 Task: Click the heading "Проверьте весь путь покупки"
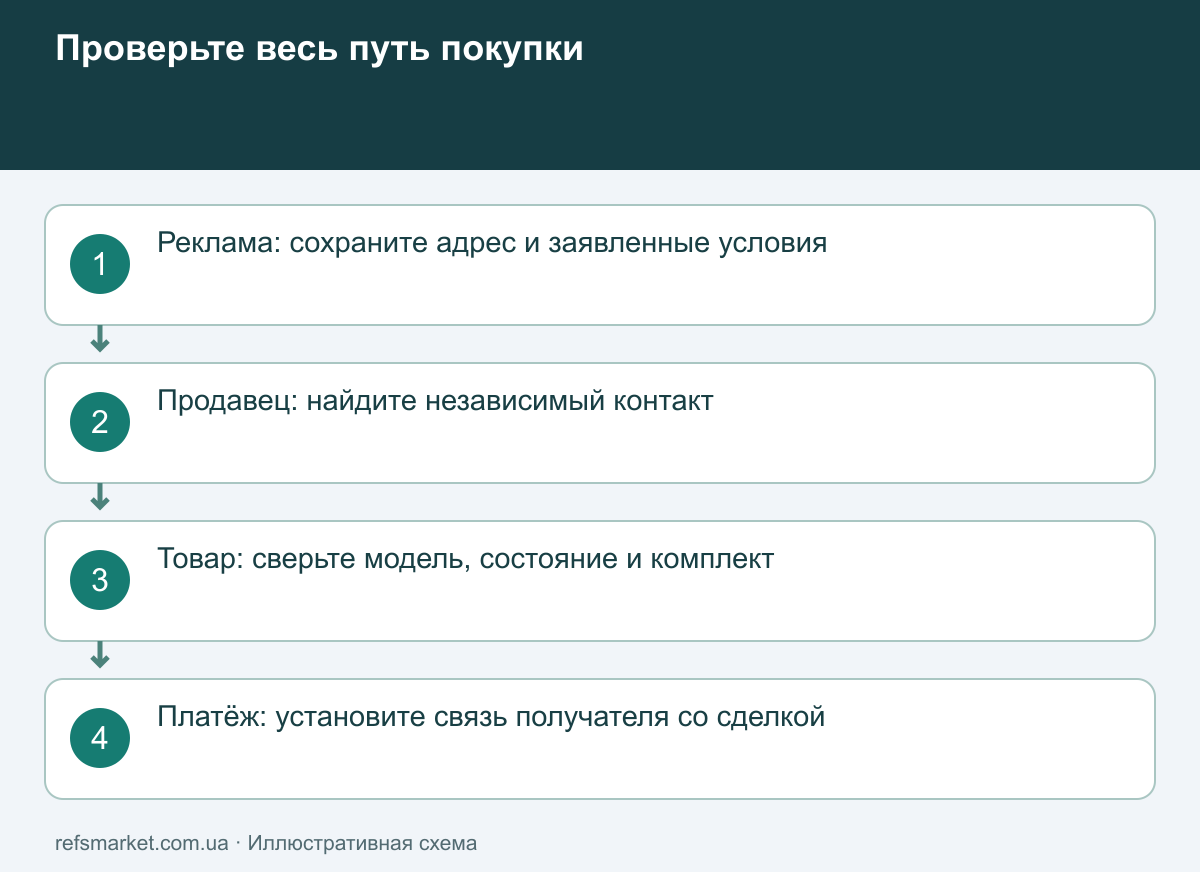point(319,50)
